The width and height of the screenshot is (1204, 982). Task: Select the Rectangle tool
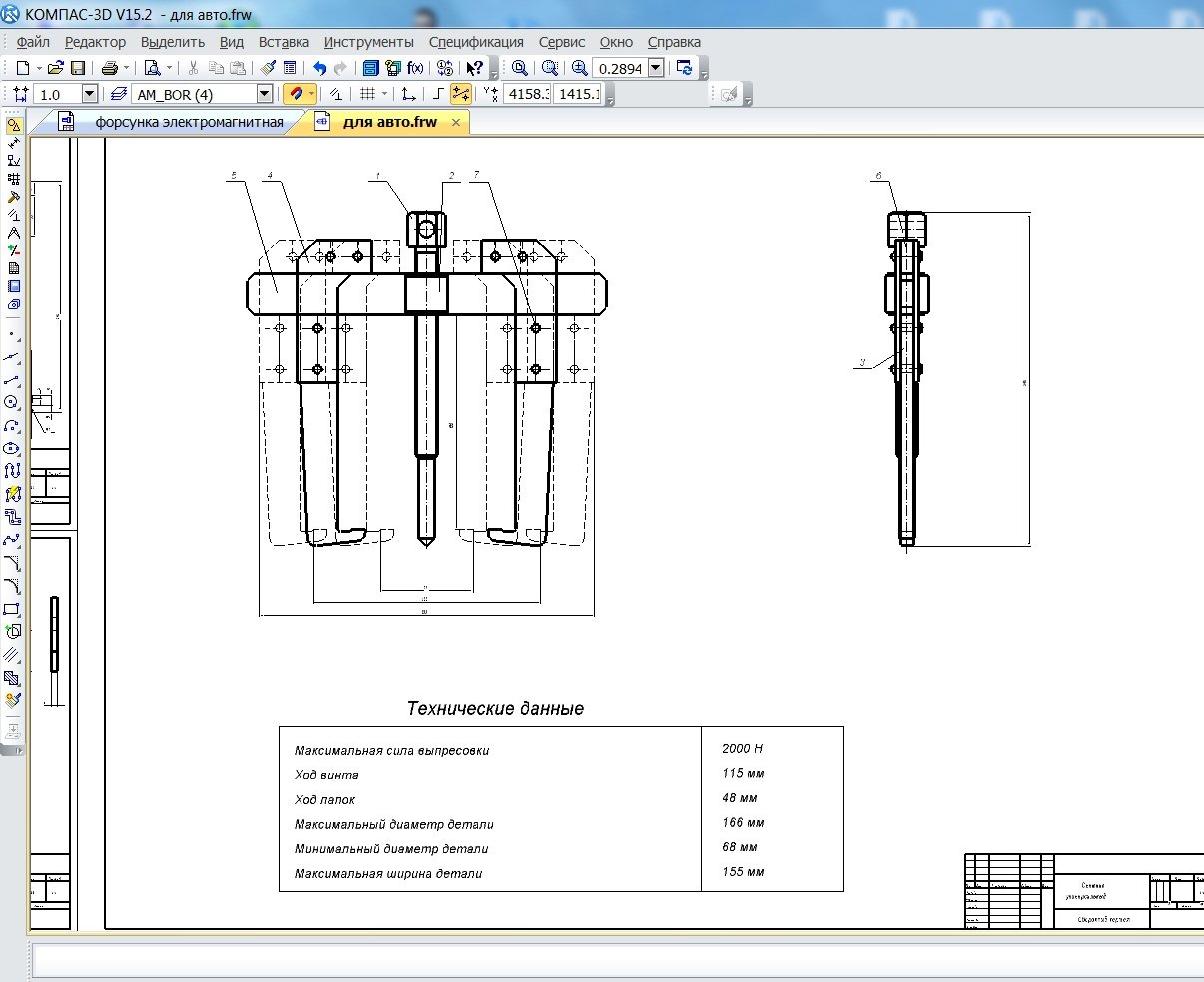[13, 609]
